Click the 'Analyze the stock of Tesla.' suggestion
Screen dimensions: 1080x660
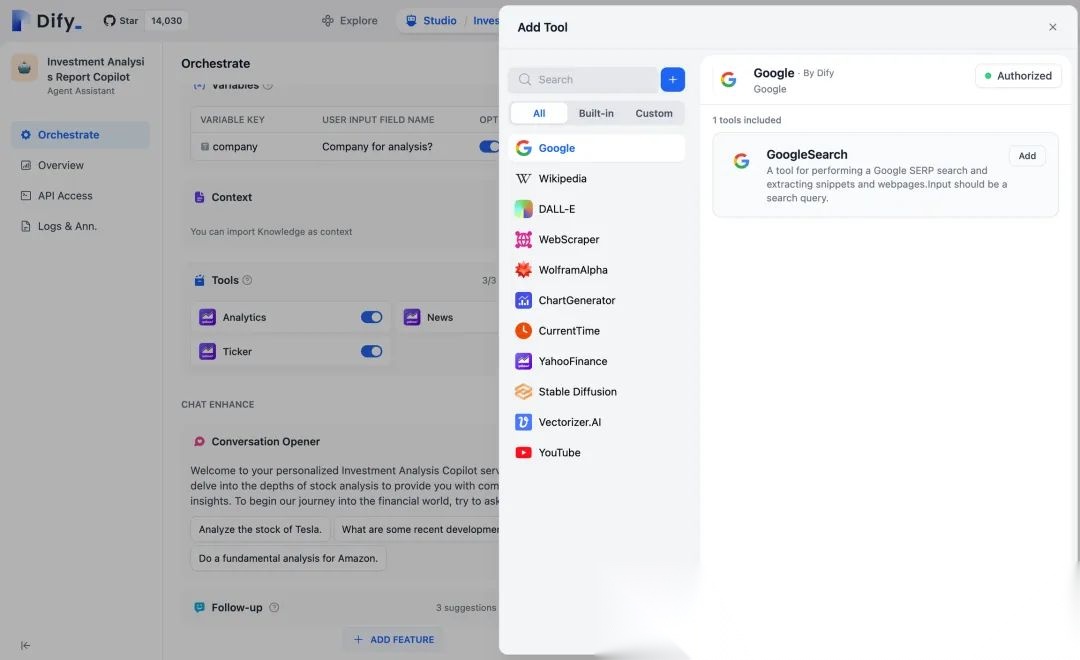pyautogui.click(x=260, y=529)
